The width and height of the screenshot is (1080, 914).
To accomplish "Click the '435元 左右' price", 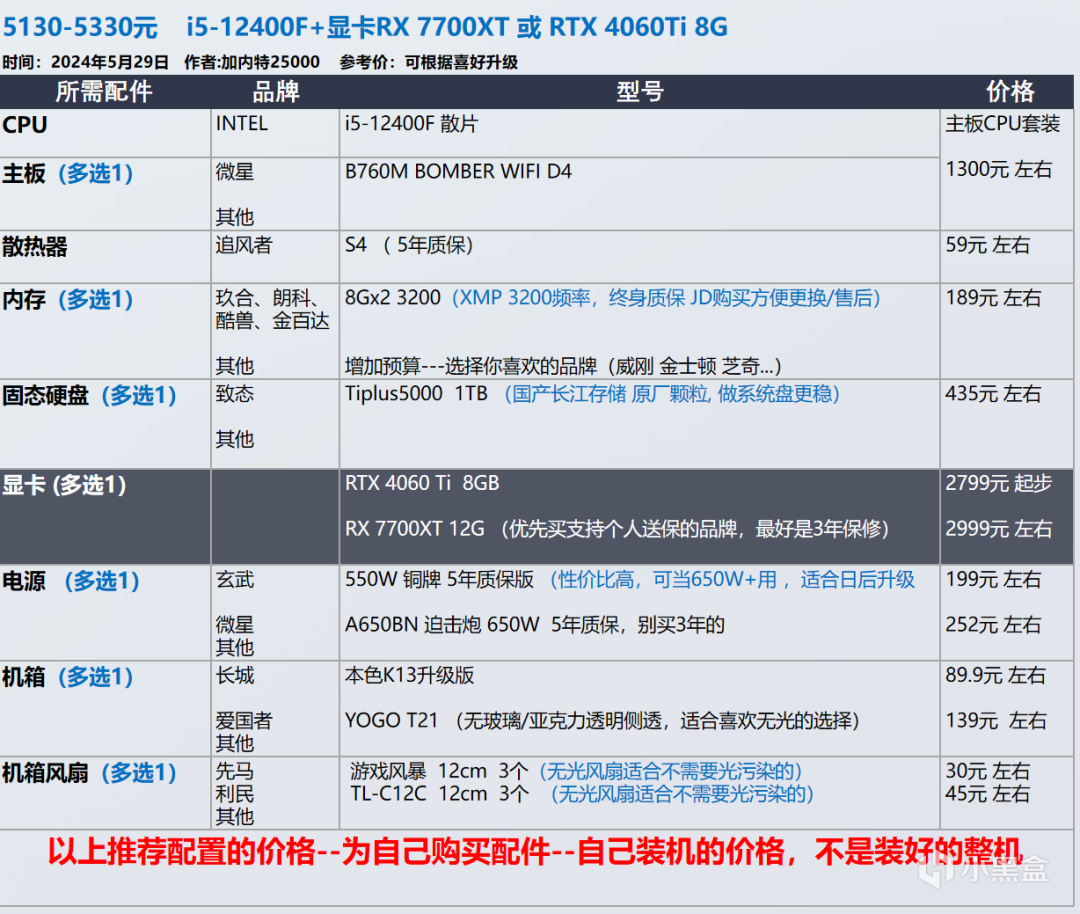I will pos(993,394).
